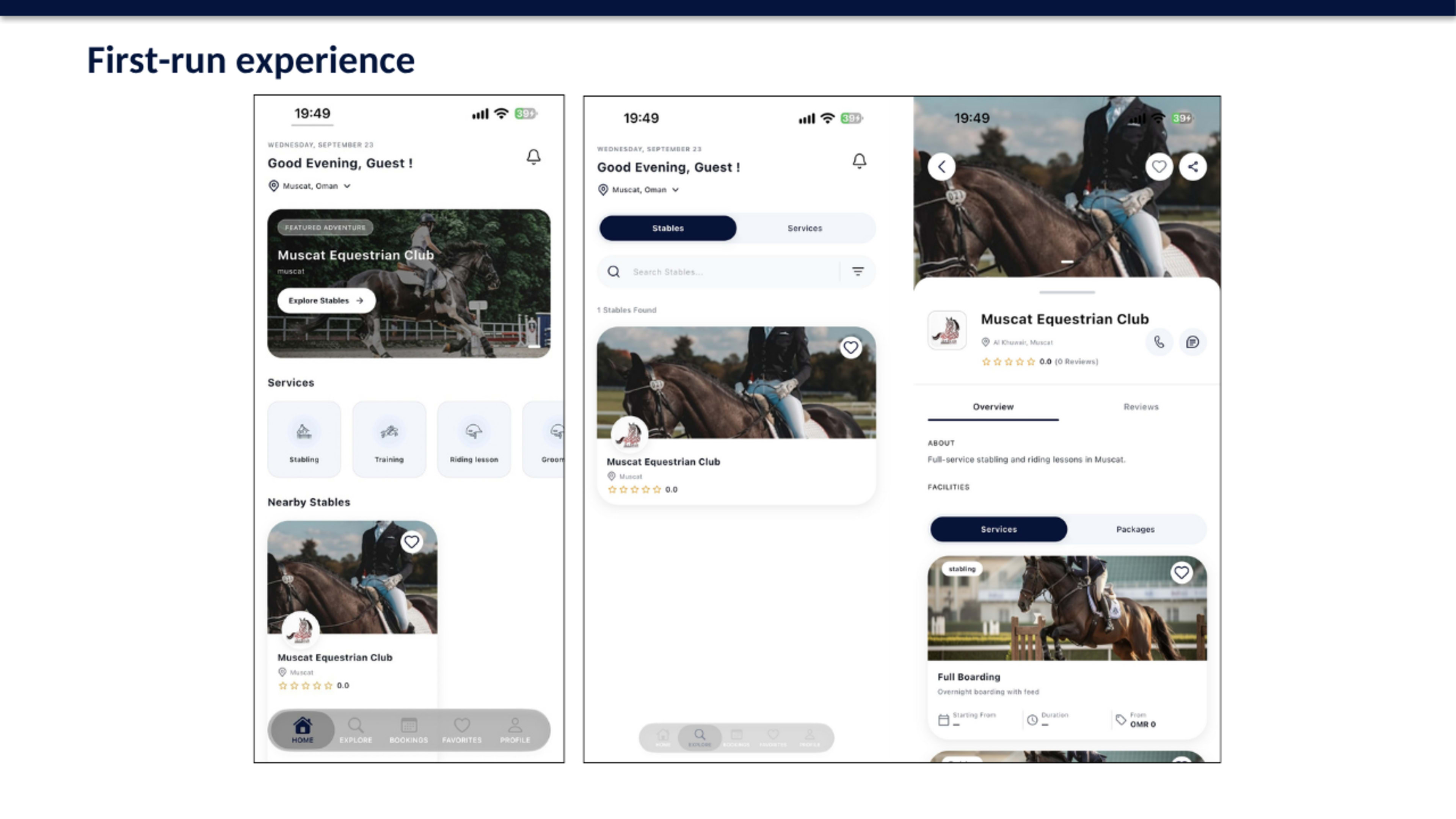
Task: Open the Full Boarding service image
Action: click(x=1067, y=608)
